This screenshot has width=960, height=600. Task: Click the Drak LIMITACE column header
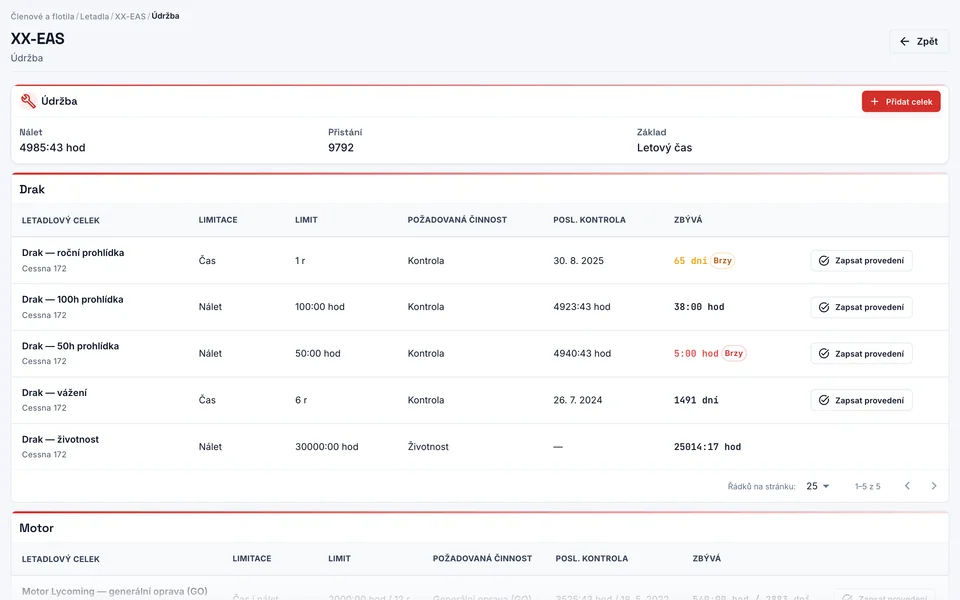click(218, 220)
